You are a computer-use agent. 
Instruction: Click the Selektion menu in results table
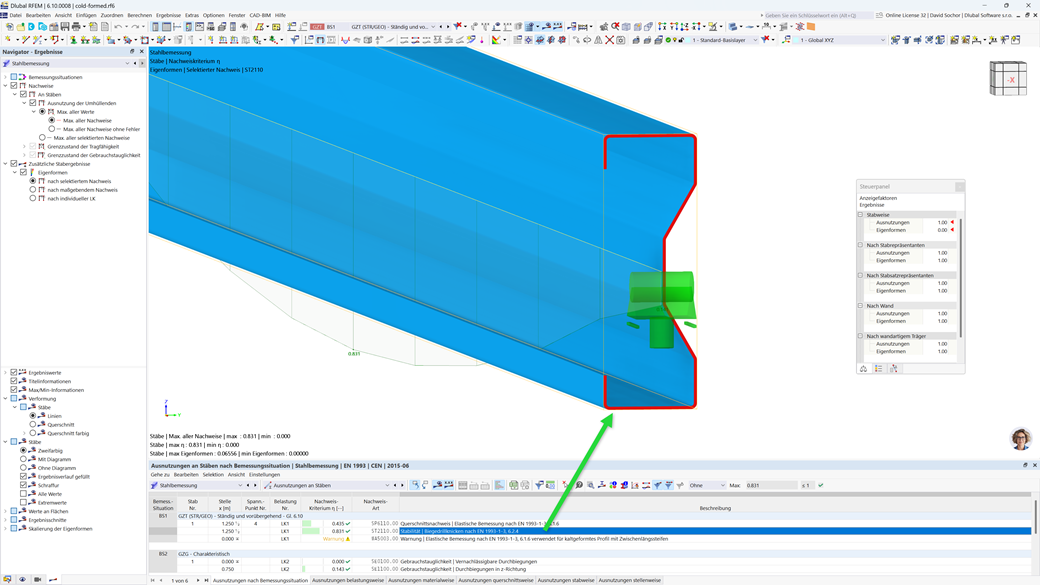coord(213,475)
